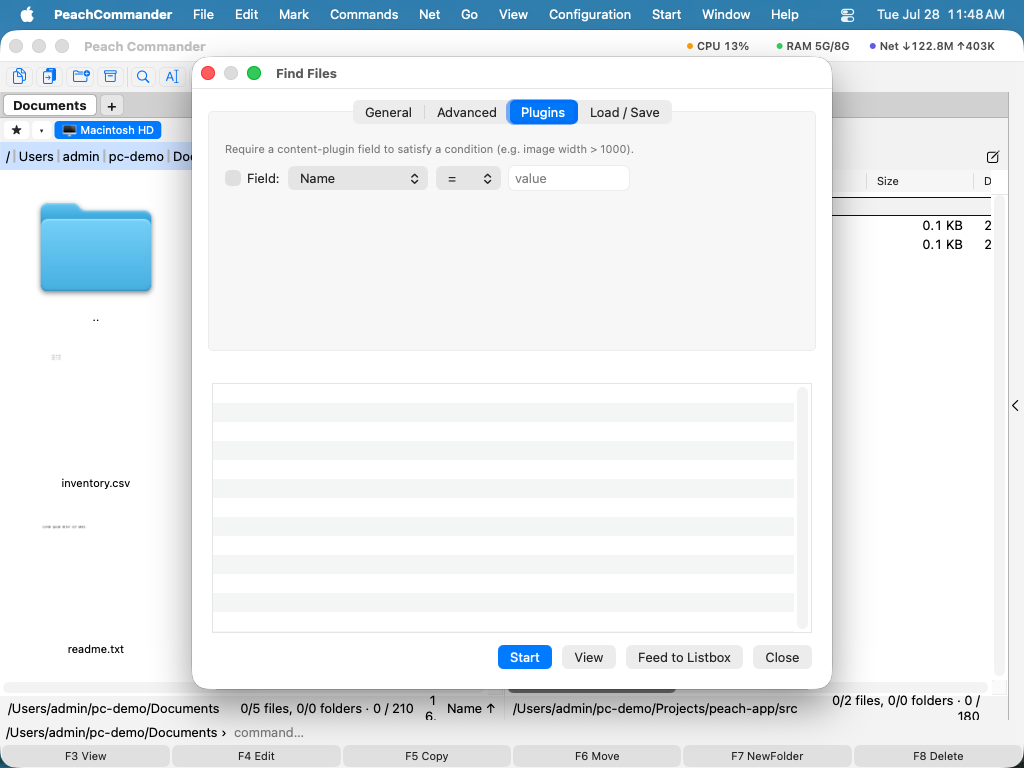Open the parent folder icon
1024x768 pixels.
(x=96, y=248)
